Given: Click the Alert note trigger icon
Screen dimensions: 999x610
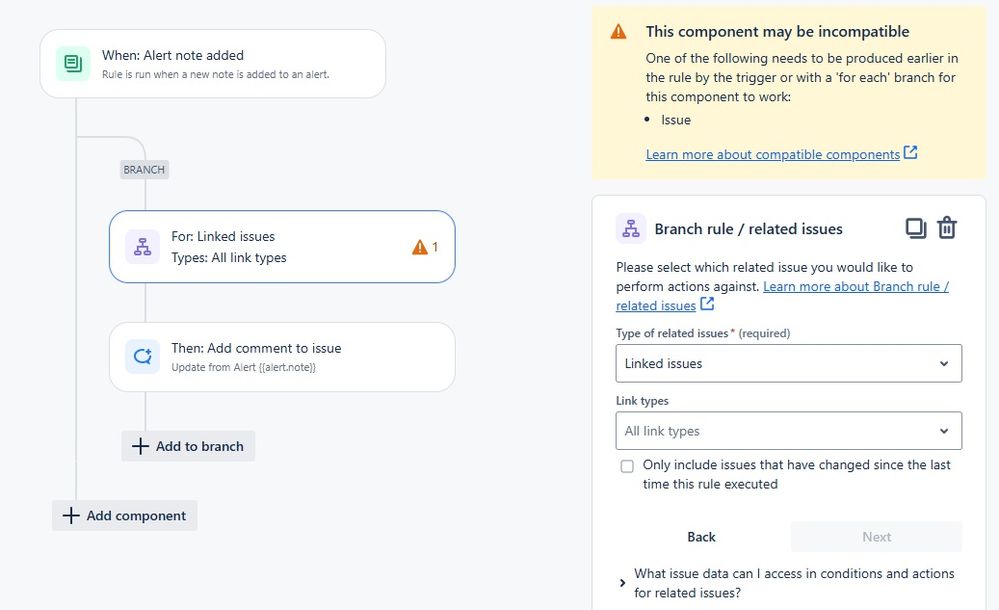Looking at the screenshot, I should [x=73, y=64].
